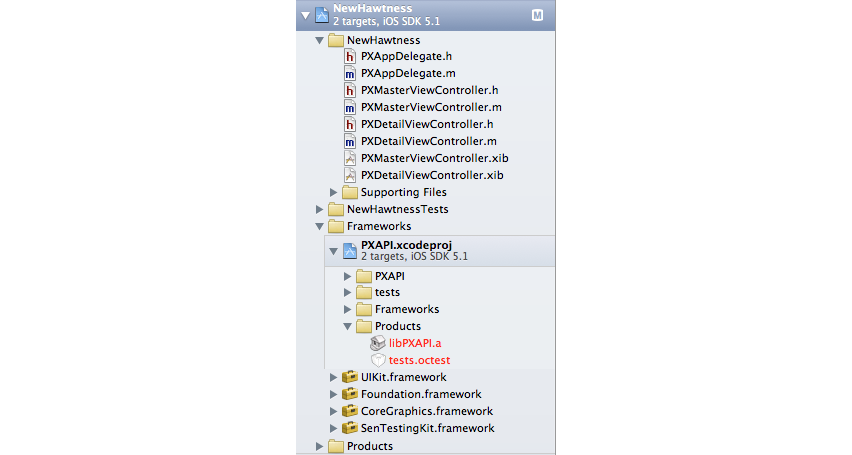This screenshot has width=852, height=455.
Task: Expand the PXAPI folder
Action: 347,276
